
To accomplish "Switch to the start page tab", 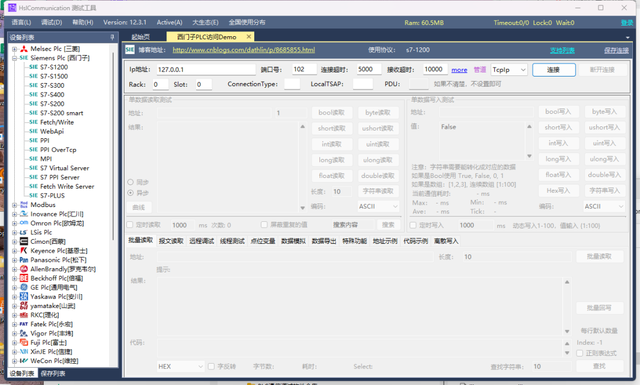I will click(141, 37).
